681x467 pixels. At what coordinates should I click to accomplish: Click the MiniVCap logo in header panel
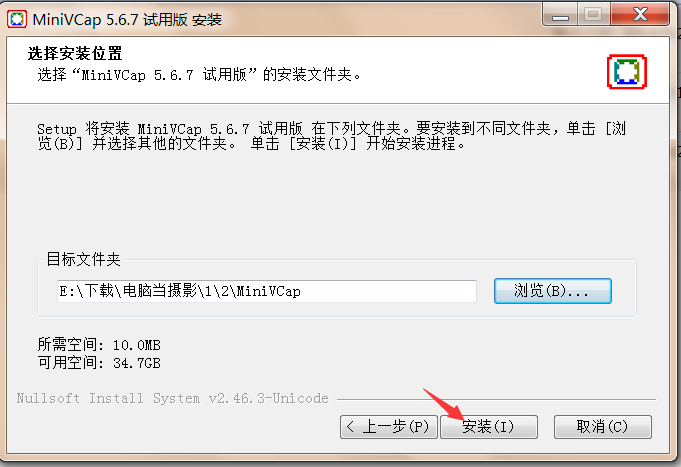[627, 71]
